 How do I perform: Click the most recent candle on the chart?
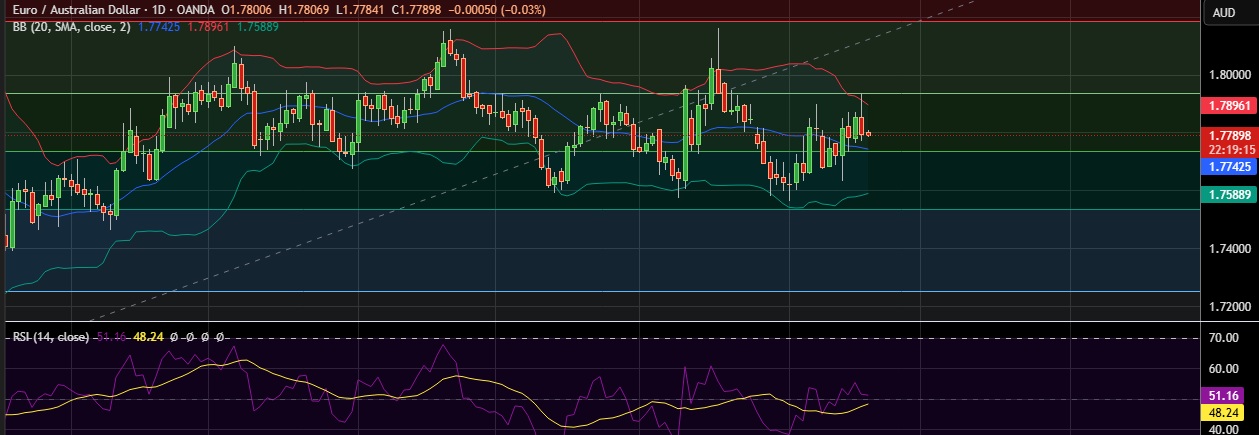[x=868, y=133]
